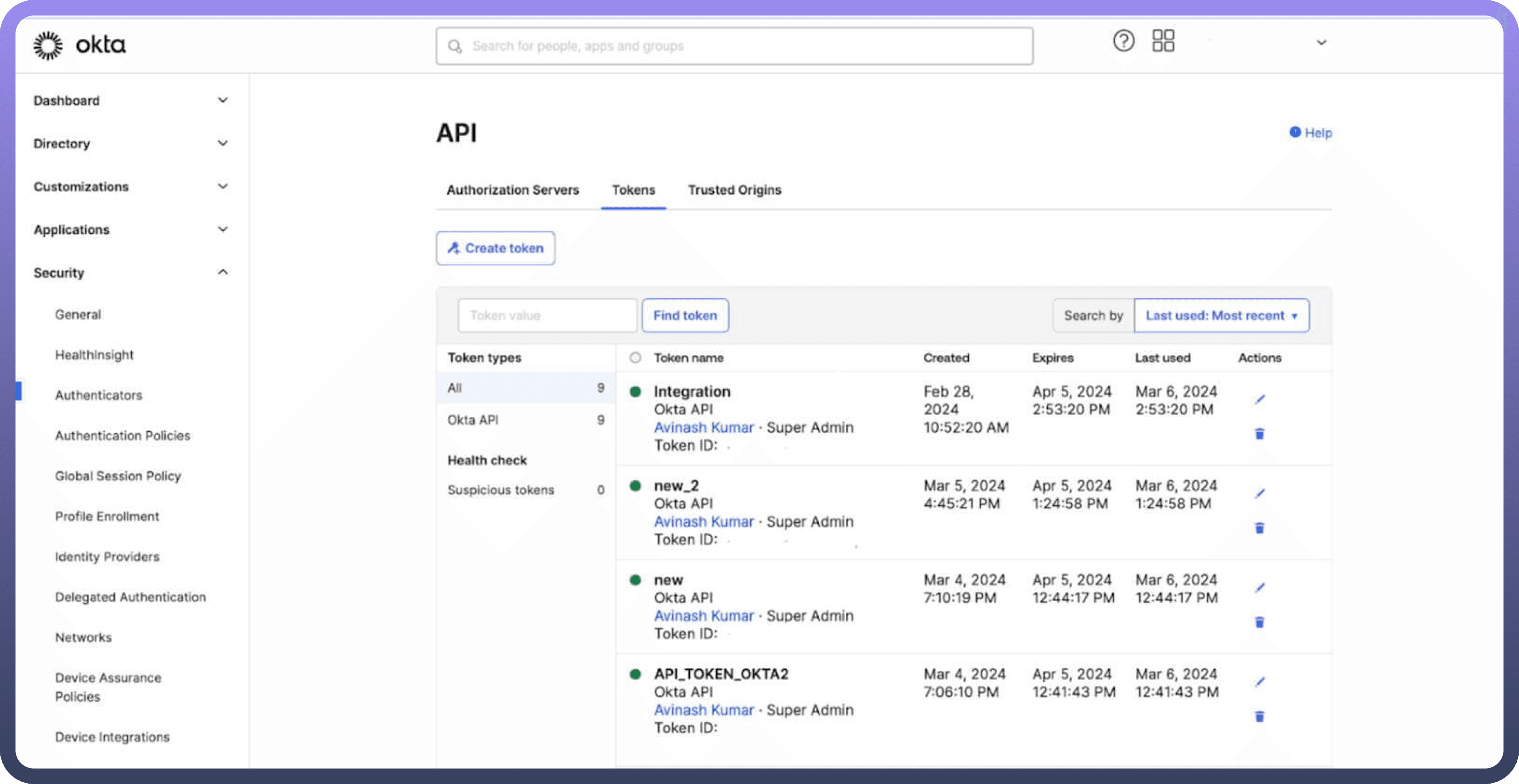The height and width of the screenshot is (784, 1519).
Task: Click the Find token button
Action: [x=685, y=316]
